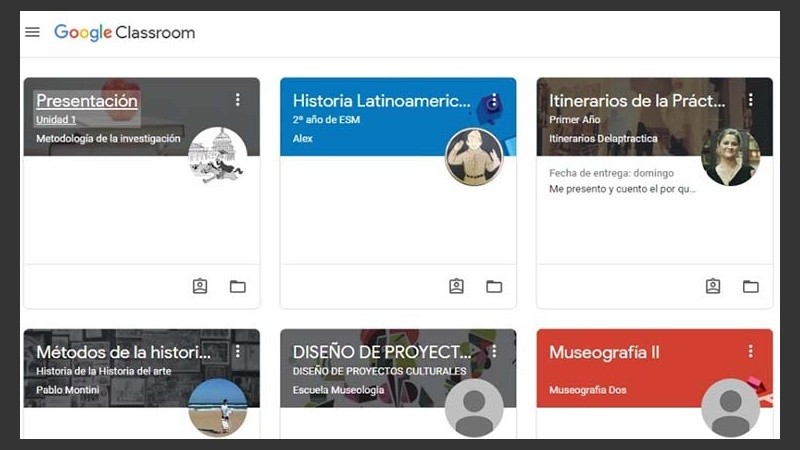This screenshot has width=800, height=450.
Task: Click beach profile photo on Métodos card
Action: 217,407
